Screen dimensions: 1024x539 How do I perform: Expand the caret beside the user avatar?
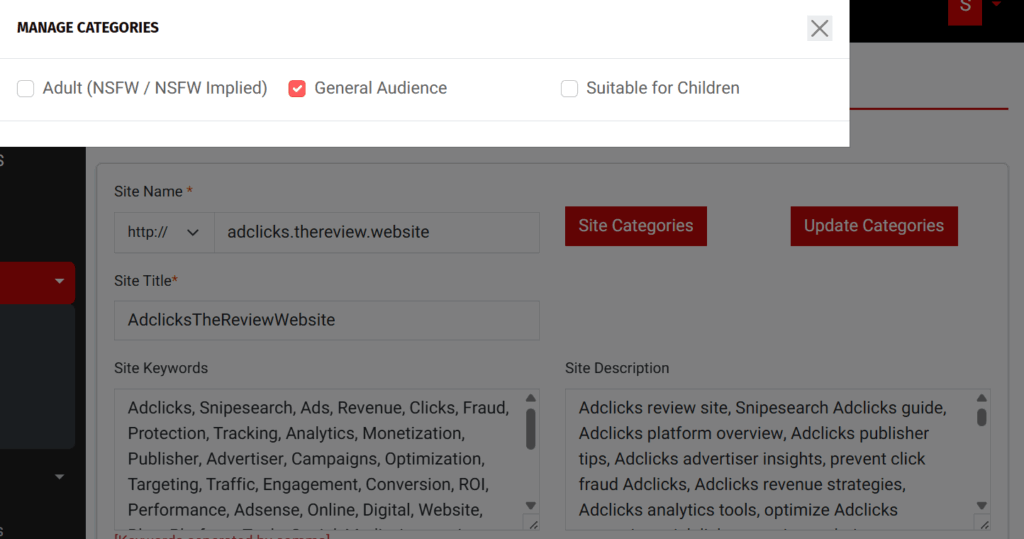(996, 5)
